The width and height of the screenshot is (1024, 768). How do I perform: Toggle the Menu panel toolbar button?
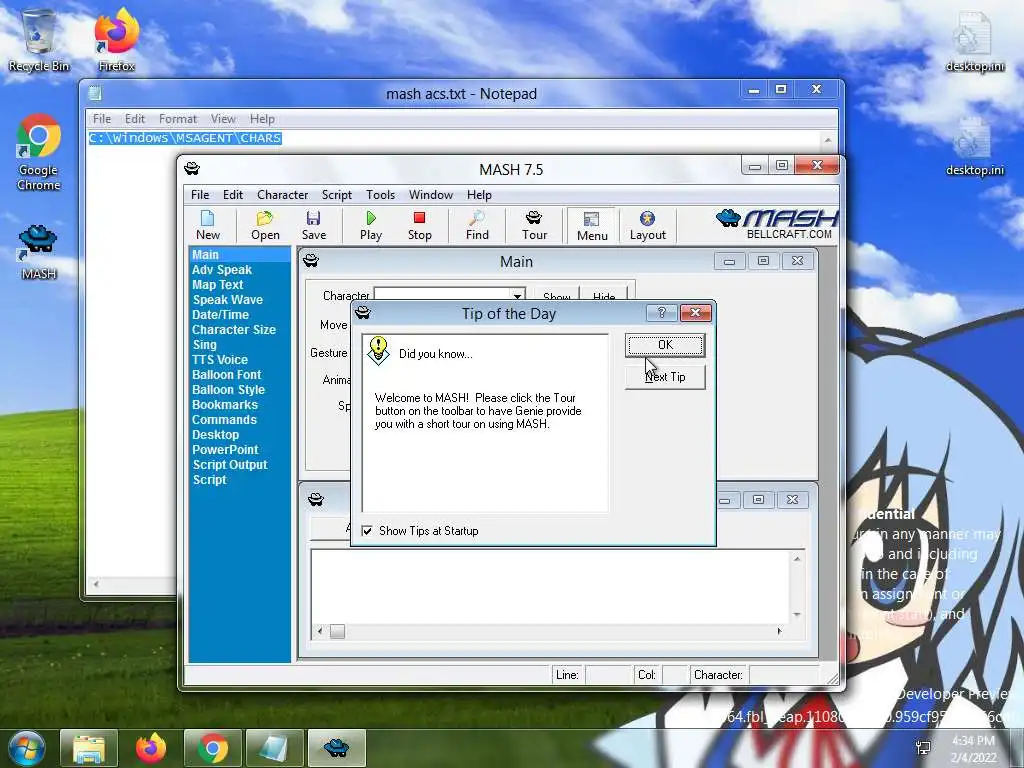[x=592, y=225]
